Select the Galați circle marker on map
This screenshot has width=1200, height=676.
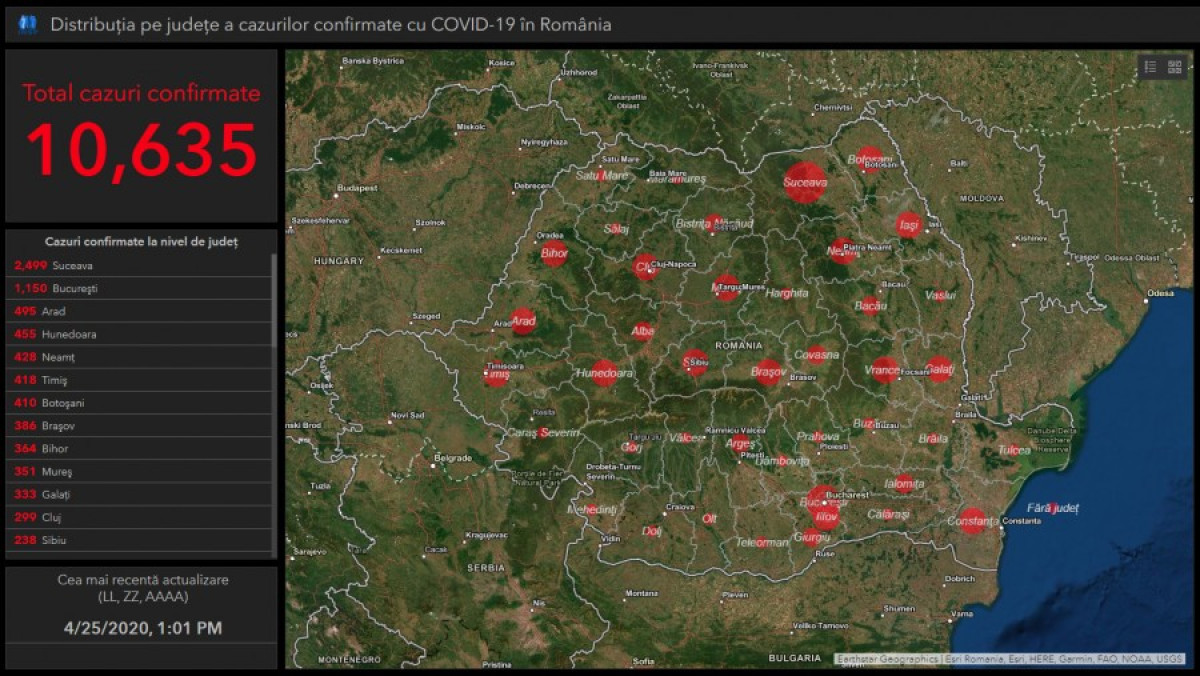coord(939,370)
